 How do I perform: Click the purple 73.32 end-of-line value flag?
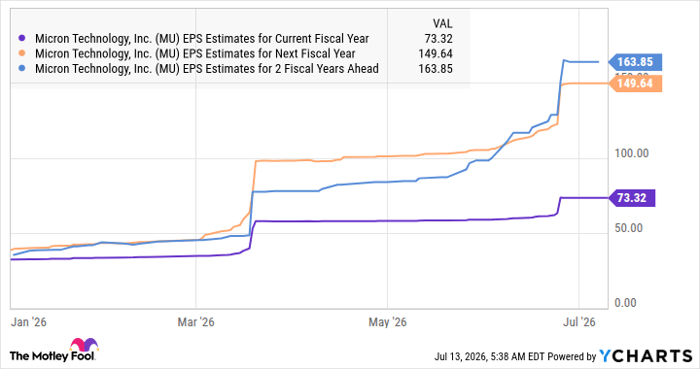632,198
